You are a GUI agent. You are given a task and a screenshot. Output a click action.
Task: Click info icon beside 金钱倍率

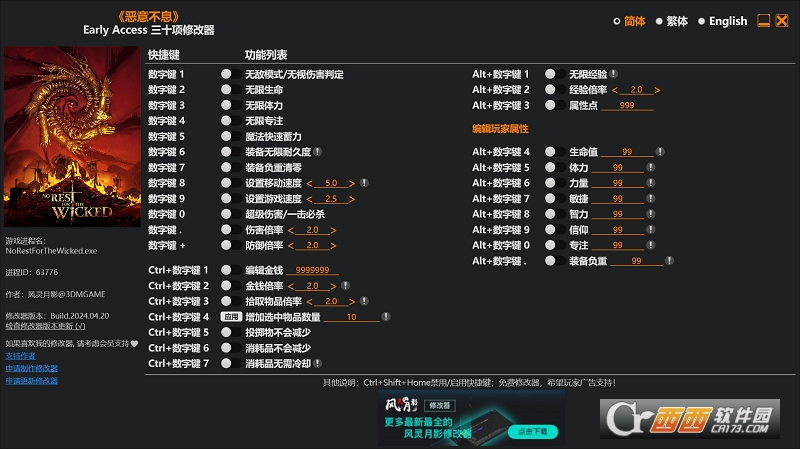(345, 286)
